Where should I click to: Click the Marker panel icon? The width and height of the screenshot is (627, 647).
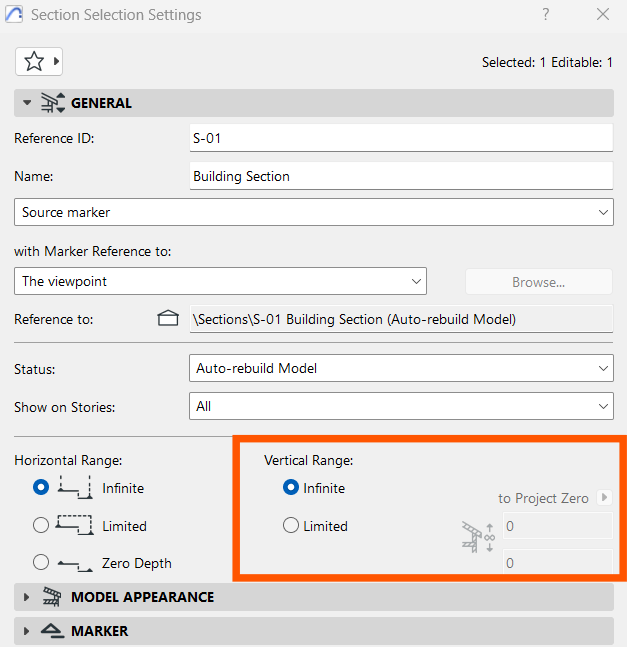52,631
